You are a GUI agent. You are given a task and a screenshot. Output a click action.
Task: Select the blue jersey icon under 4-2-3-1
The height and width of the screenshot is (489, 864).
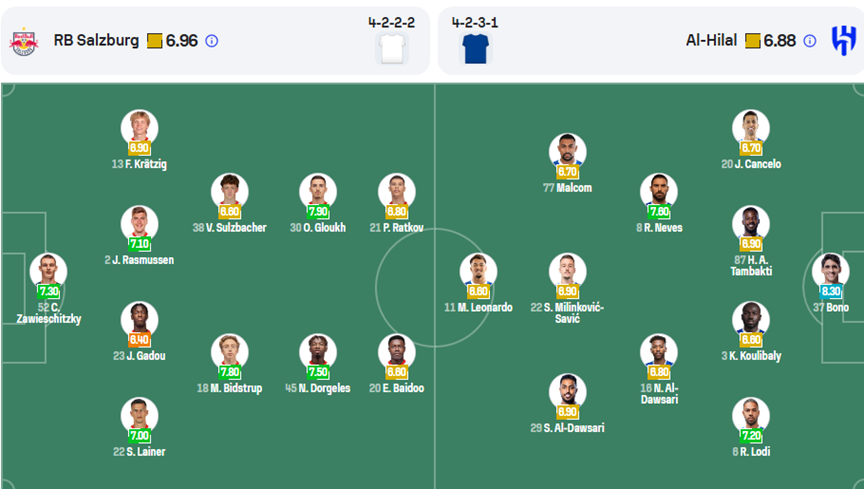point(475,49)
